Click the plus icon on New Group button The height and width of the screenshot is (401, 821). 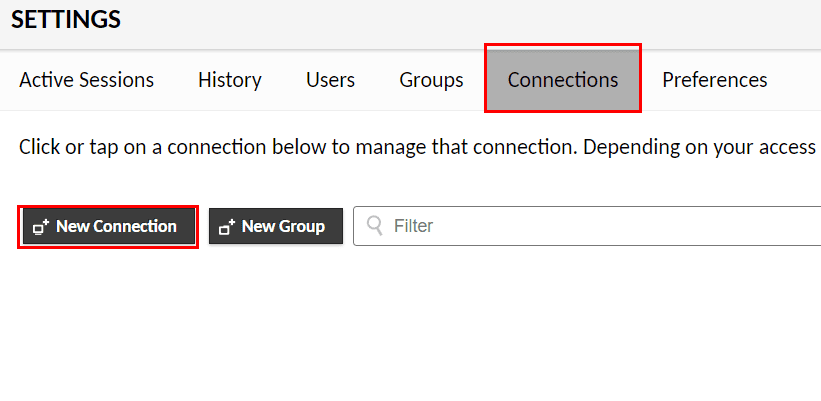[x=227, y=227]
